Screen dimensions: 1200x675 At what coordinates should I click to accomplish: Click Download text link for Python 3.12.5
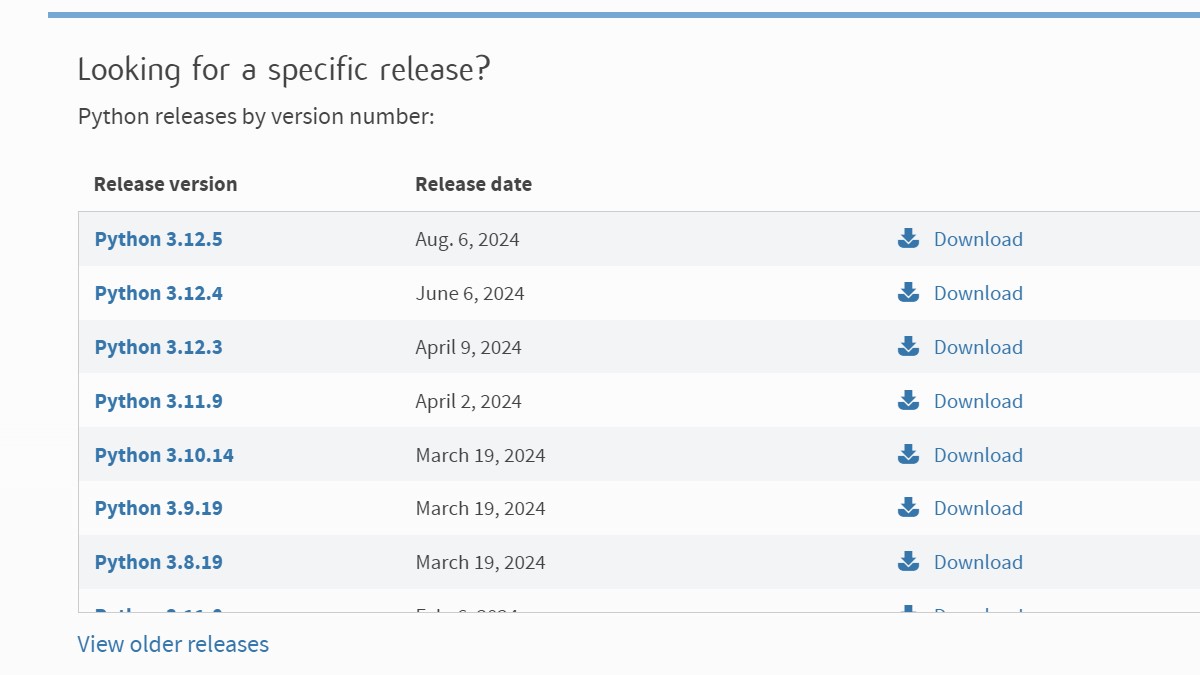tap(978, 239)
